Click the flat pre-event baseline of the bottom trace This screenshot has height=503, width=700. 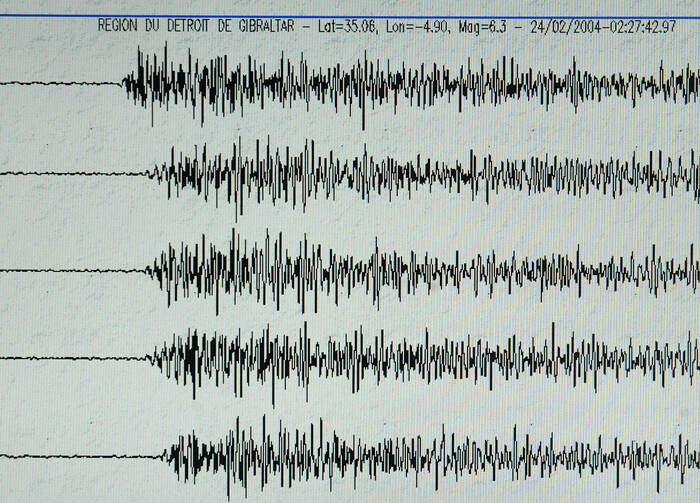tap(80, 457)
